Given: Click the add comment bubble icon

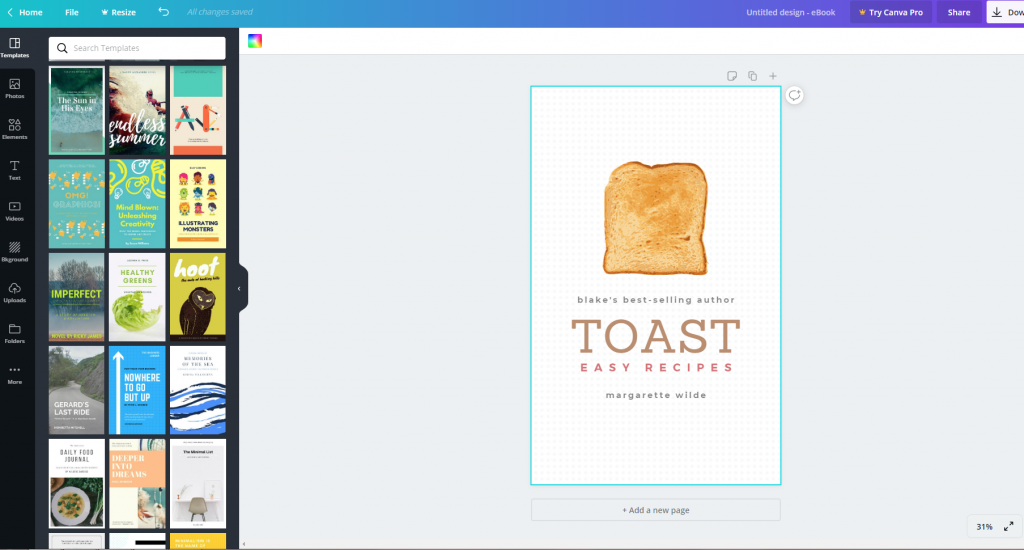Looking at the screenshot, I should click(794, 95).
